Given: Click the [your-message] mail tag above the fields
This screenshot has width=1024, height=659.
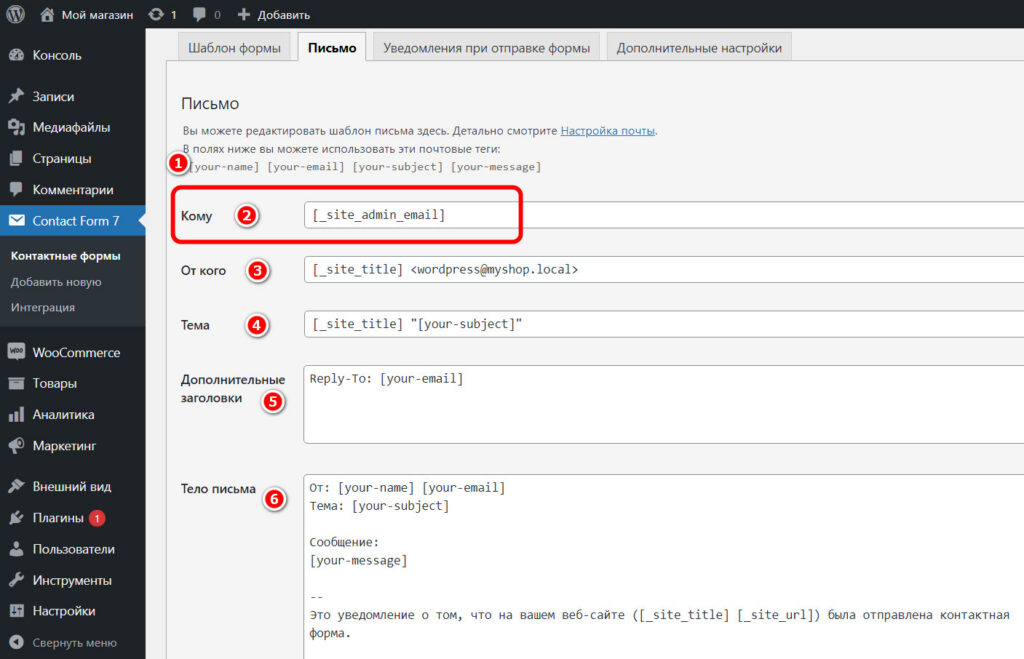Looking at the screenshot, I should pos(496,167).
